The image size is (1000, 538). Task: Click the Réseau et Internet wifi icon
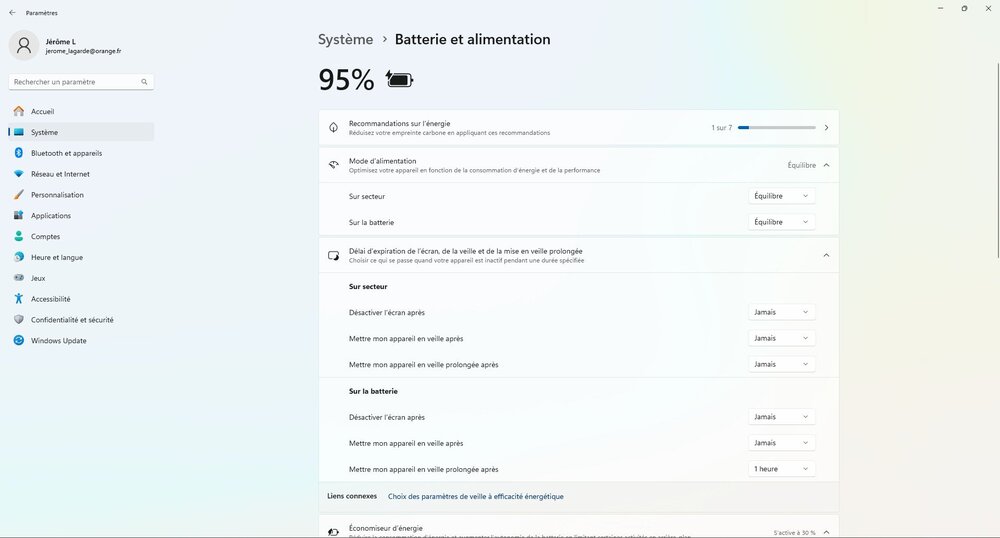[18, 174]
